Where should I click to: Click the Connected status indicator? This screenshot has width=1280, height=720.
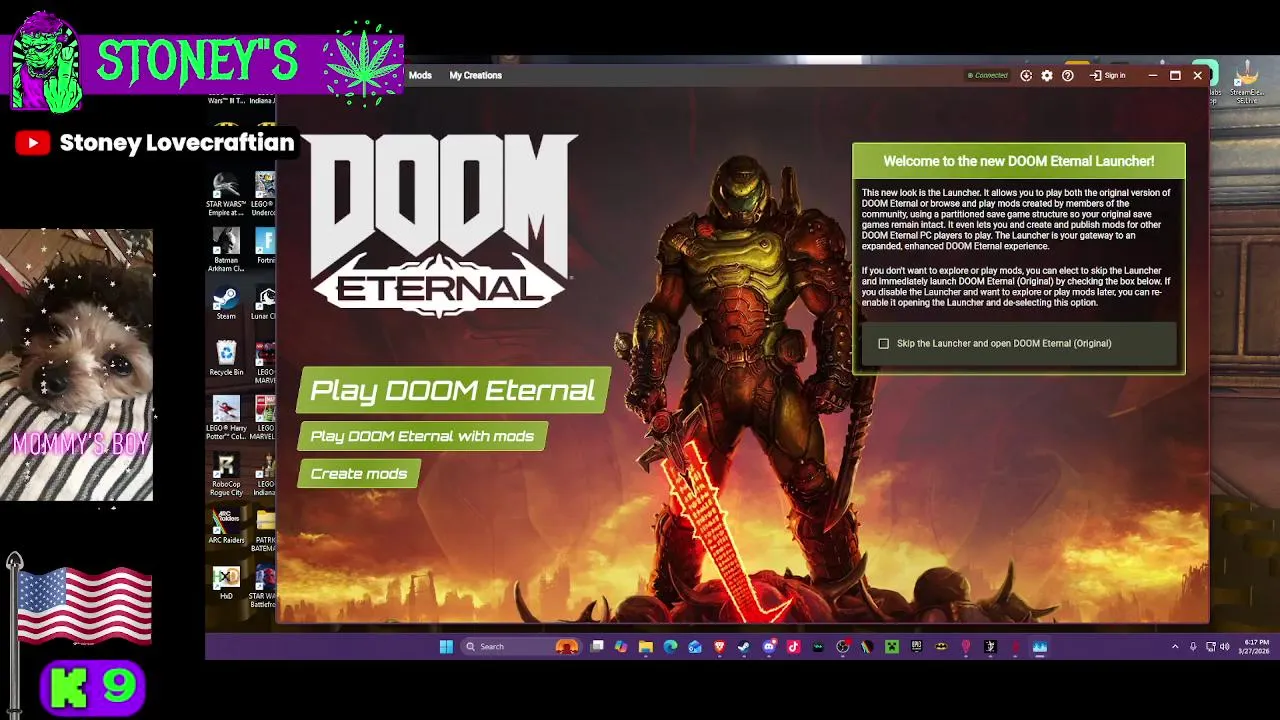pos(988,76)
